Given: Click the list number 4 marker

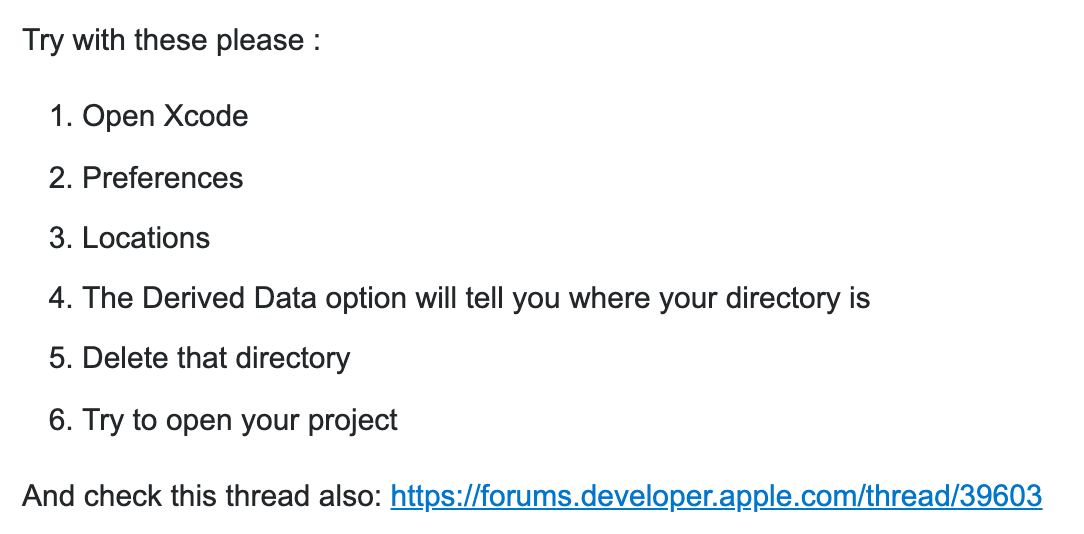Looking at the screenshot, I should [62, 298].
